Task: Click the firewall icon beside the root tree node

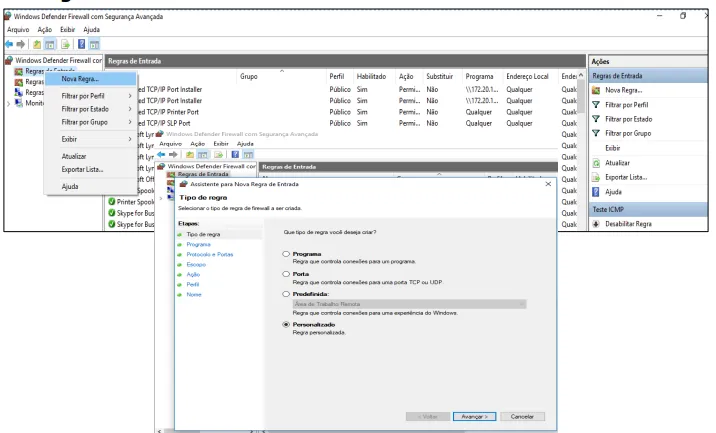Action: point(9,60)
